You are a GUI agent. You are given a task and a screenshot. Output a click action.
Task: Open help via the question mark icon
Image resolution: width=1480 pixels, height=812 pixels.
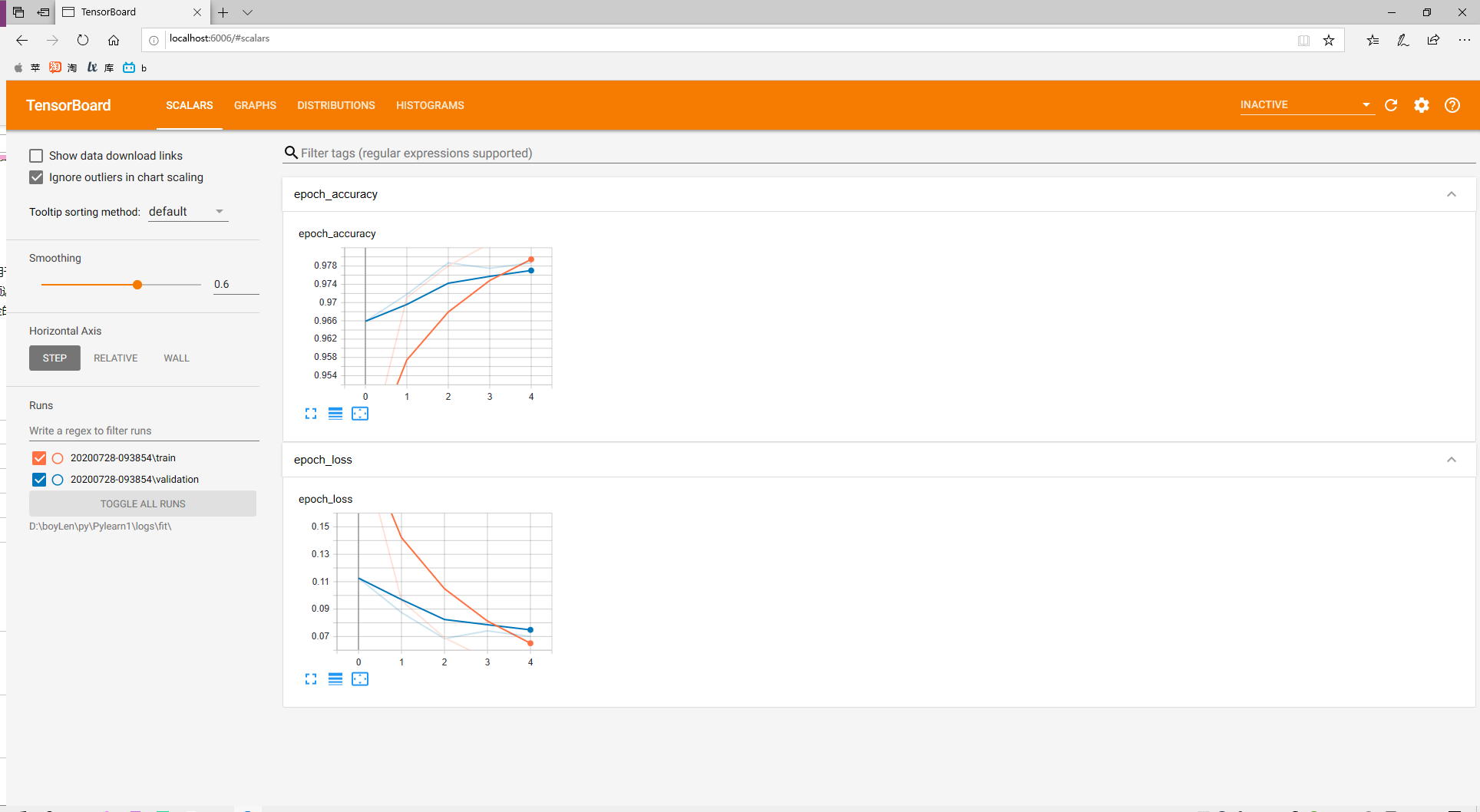click(x=1452, y=105)
